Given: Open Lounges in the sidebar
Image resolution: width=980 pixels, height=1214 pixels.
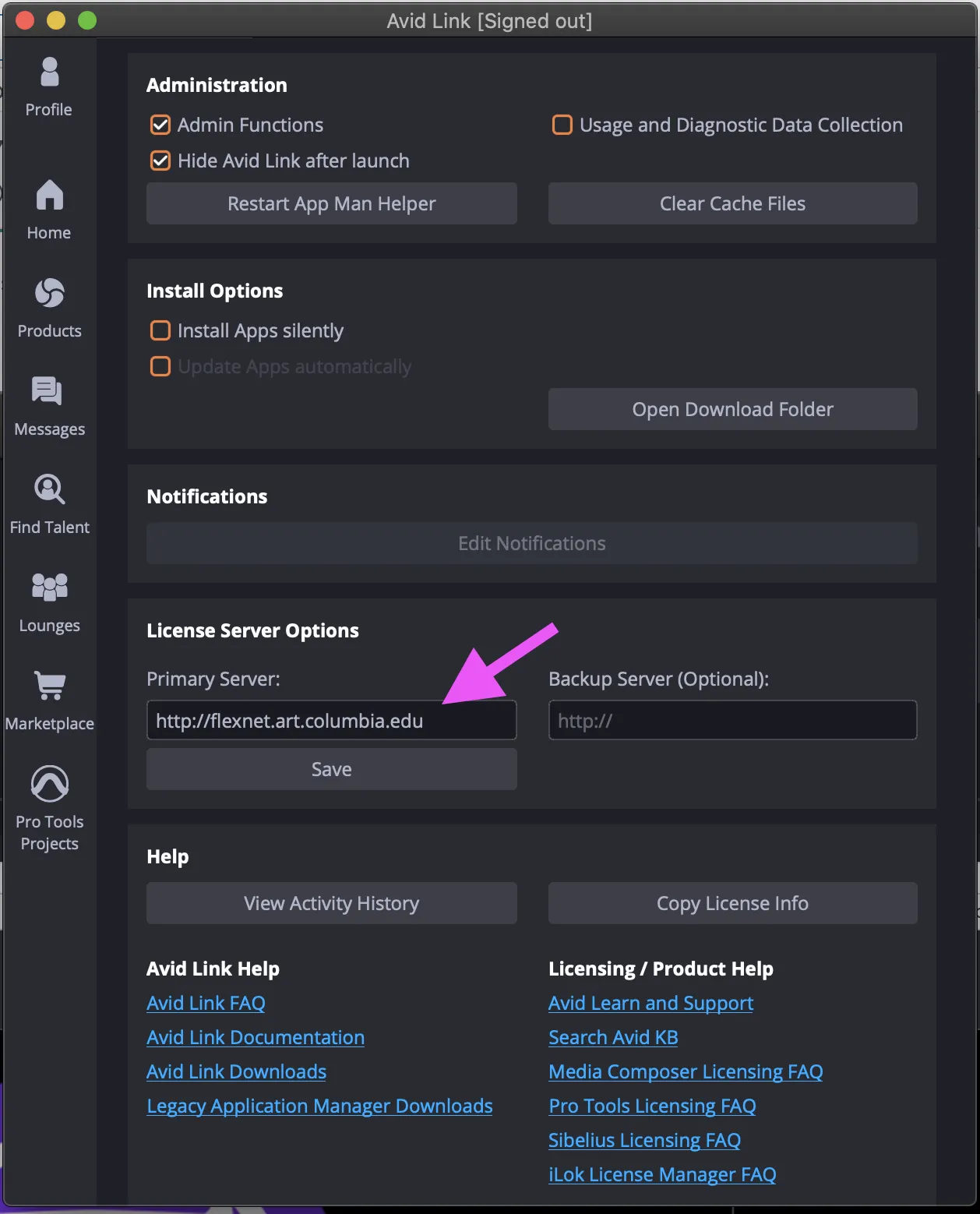Looking at the screenshot, I should click(49, 603).
